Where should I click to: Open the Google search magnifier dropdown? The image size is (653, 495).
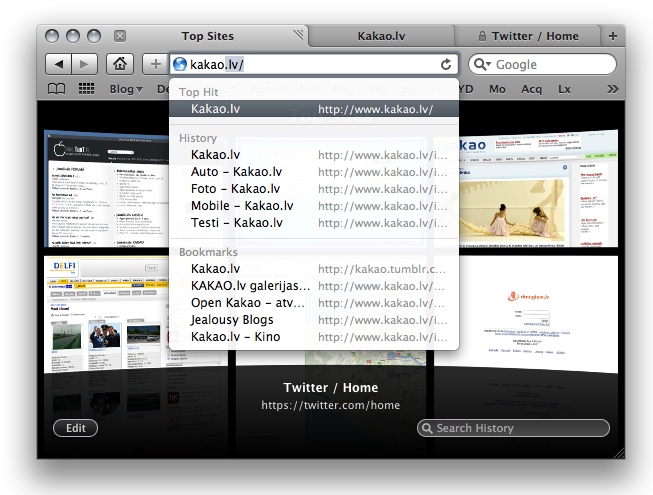(x=482, y=65)
